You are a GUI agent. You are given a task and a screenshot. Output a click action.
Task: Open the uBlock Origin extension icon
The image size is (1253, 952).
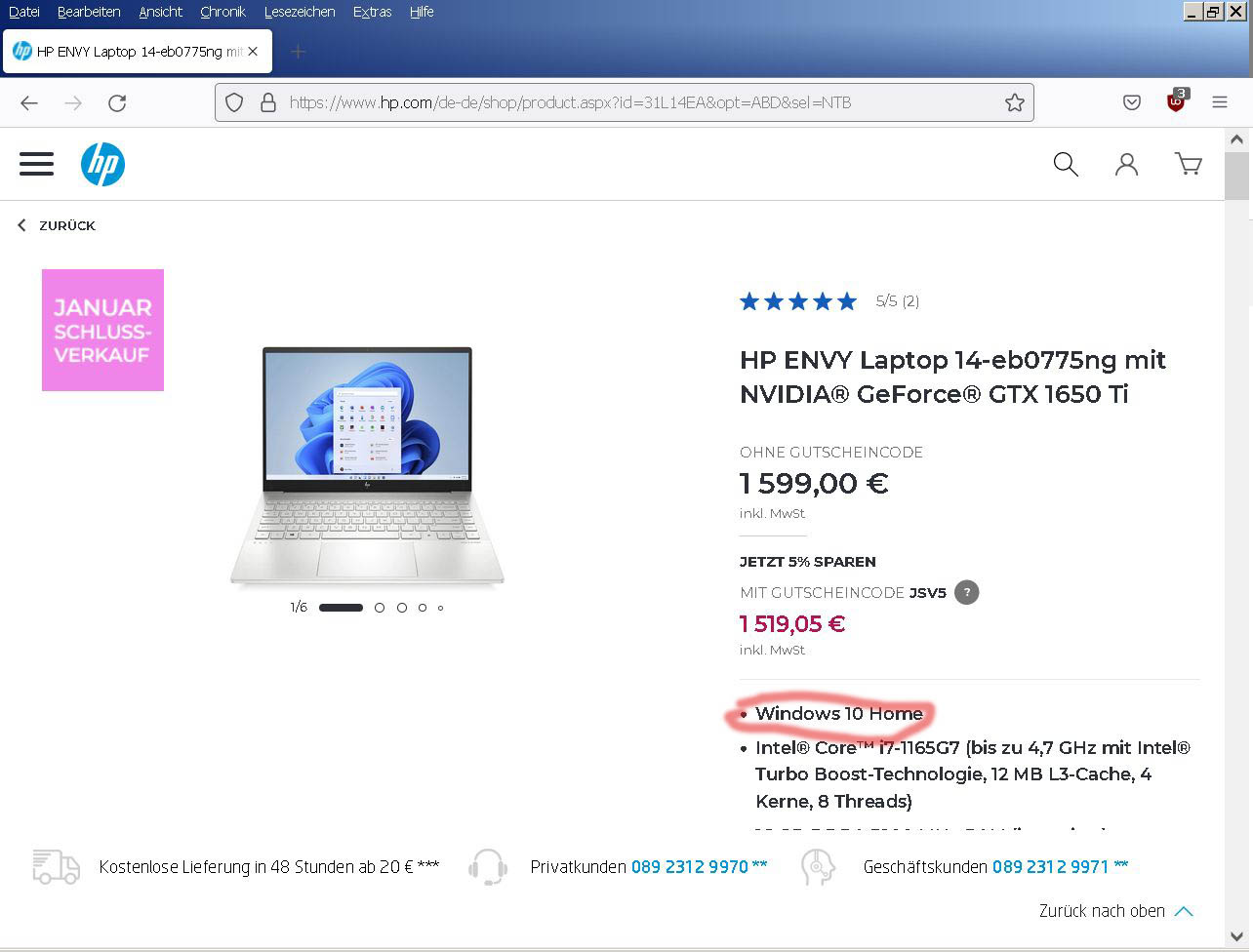tap(1177, 100)
